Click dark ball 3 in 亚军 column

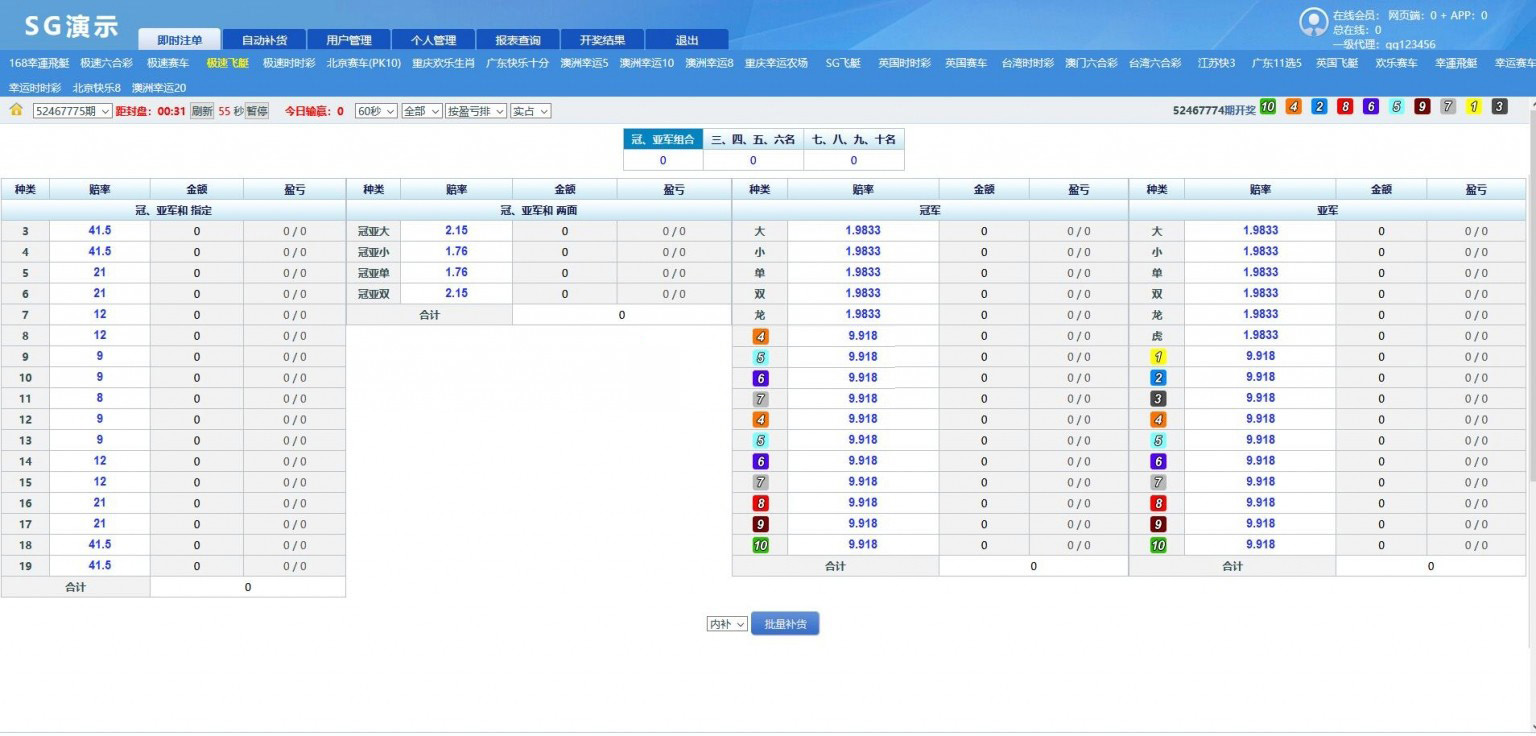click(1158, 399)
